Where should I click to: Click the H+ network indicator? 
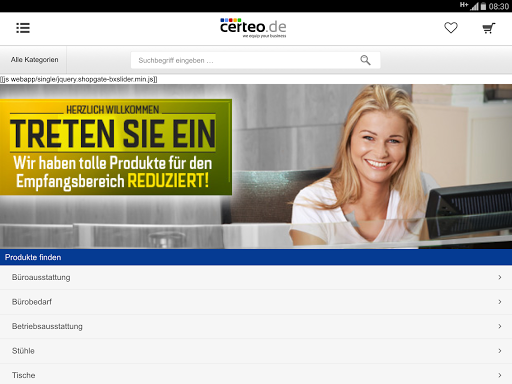[464, 5]
